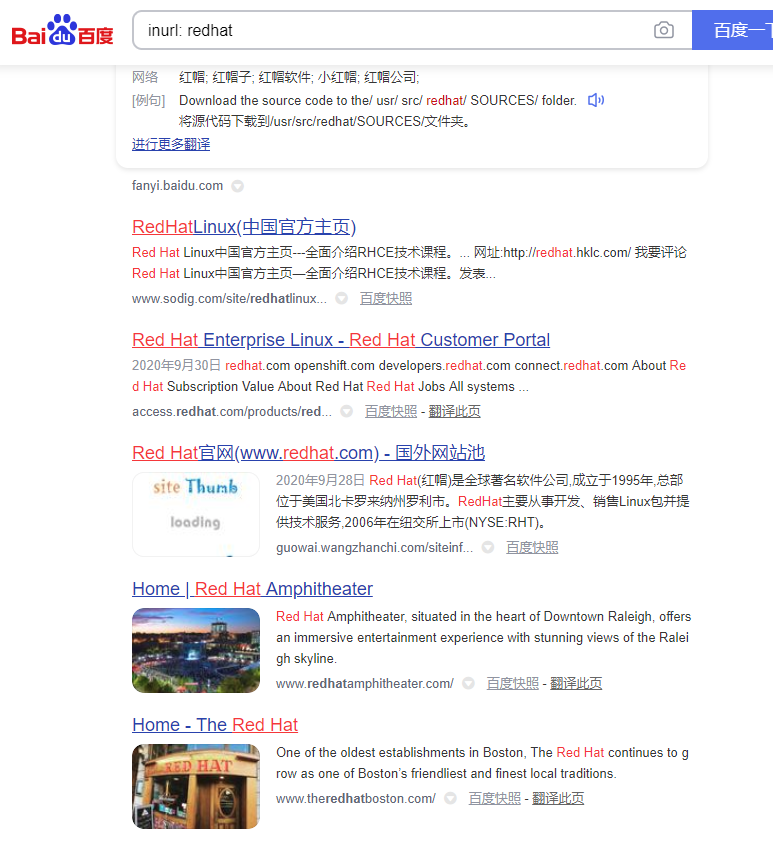Click the www.sodig.com/site/redhatlinux... URL text
The height and width of the screenshot is (843, 773).
click(x=229, y=298)
